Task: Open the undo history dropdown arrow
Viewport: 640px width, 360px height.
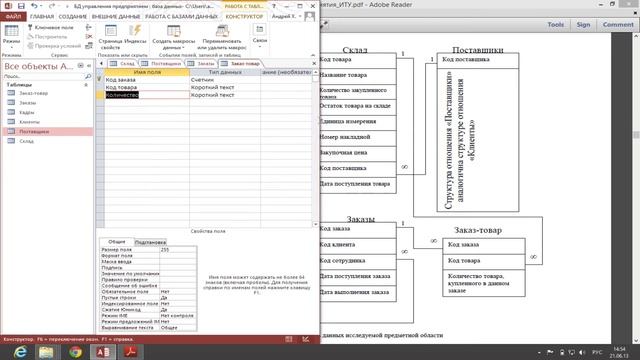Action: [41, 6]
